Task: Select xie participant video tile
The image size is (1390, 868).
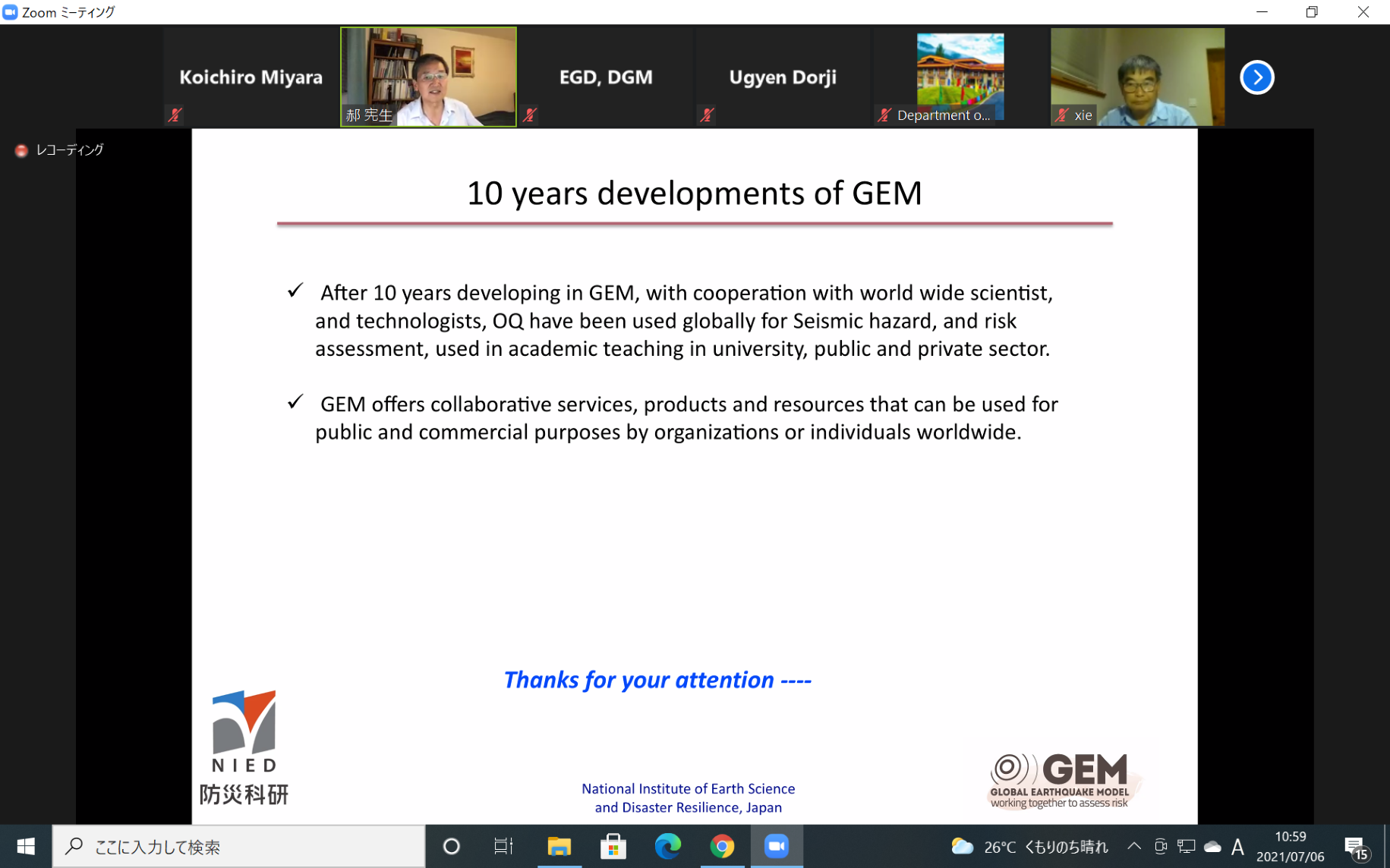Action: click(x=1137, y=77)
